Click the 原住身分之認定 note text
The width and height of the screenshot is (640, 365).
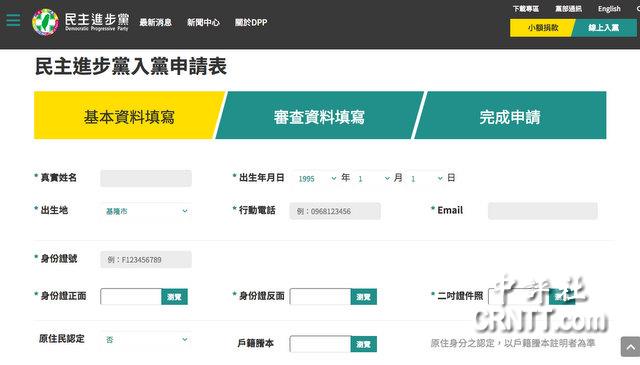coord(513,343)
